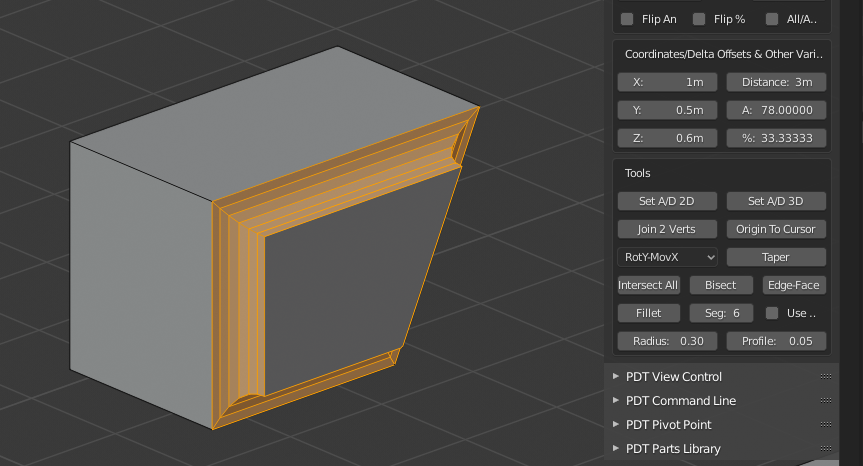This screenshot has height=466, width=863.
Task: Click the Bisect button
Action: [721, 285]
